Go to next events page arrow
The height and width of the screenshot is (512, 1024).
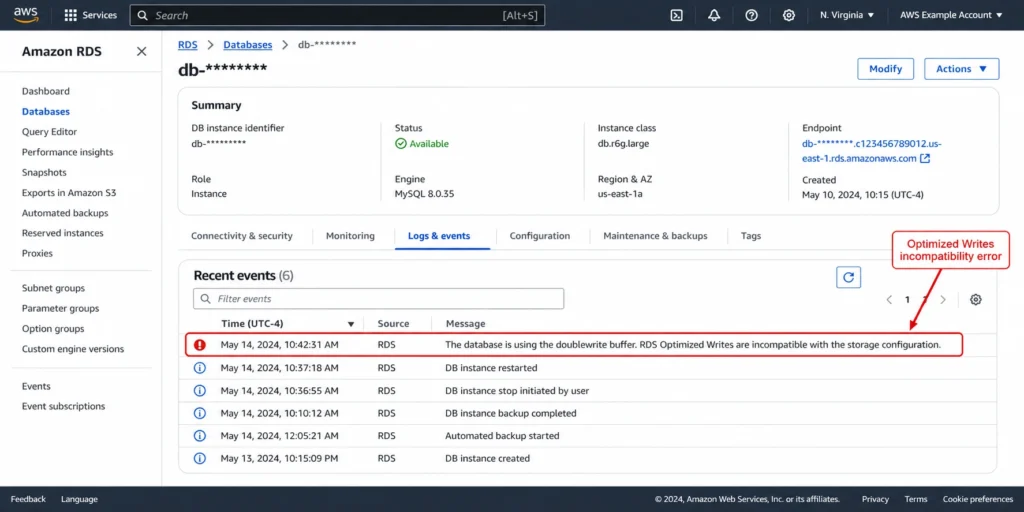(942, 300)
